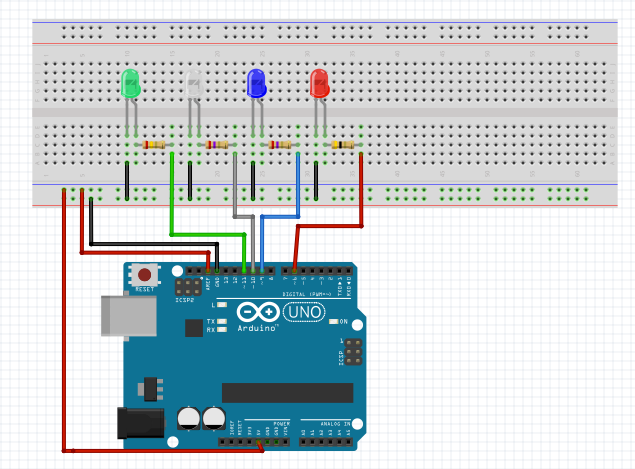Viewport: 635px width, 469px height.
Task: Click the right round capacitor
Action: (x=214, y=418)
